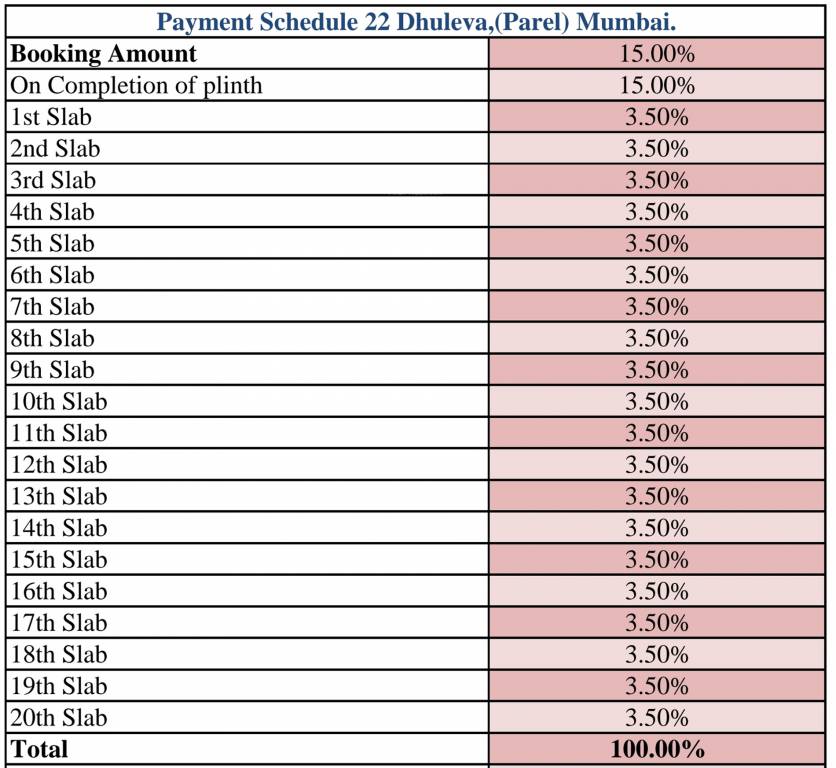Select the 9th Slab label cell
Screen dimensions: 836x768
click(52, 370)
